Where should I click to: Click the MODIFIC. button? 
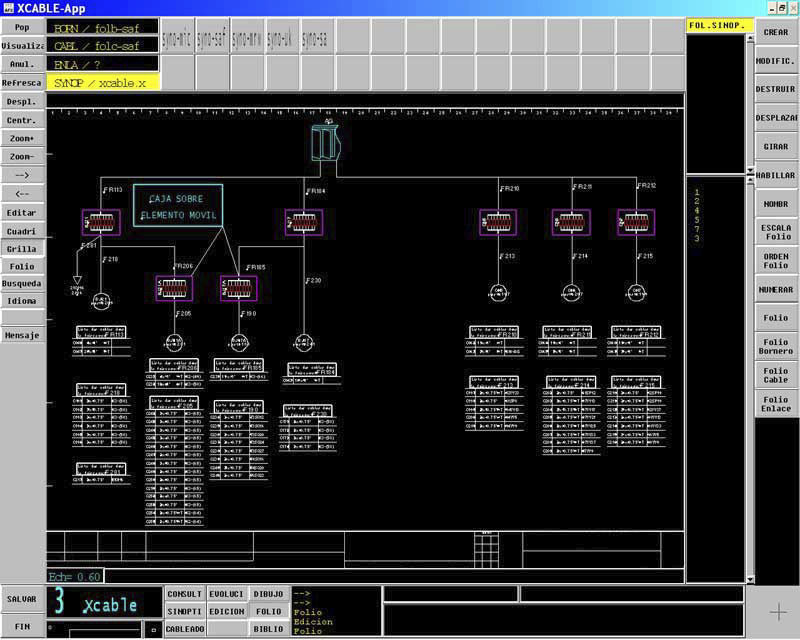pos(776,61)
